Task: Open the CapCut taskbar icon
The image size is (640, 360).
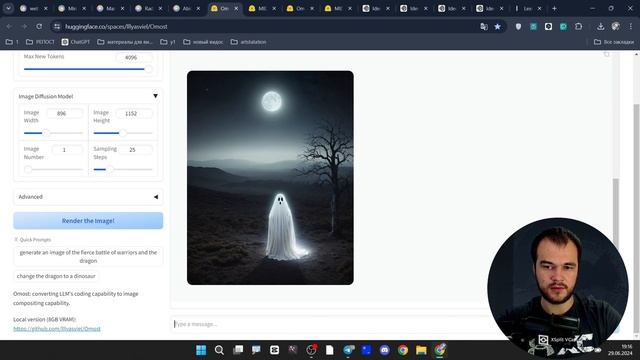Action: (275, 350)
